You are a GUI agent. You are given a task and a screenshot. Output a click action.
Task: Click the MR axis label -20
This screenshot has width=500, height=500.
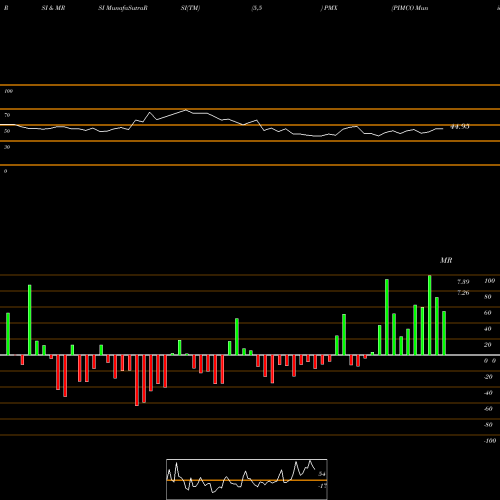[488, 377]
